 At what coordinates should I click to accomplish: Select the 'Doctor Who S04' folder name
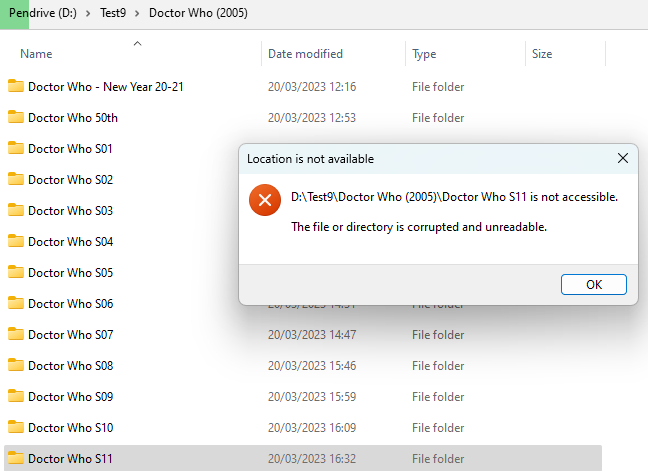pyautogui.click(x=70, y=242)
